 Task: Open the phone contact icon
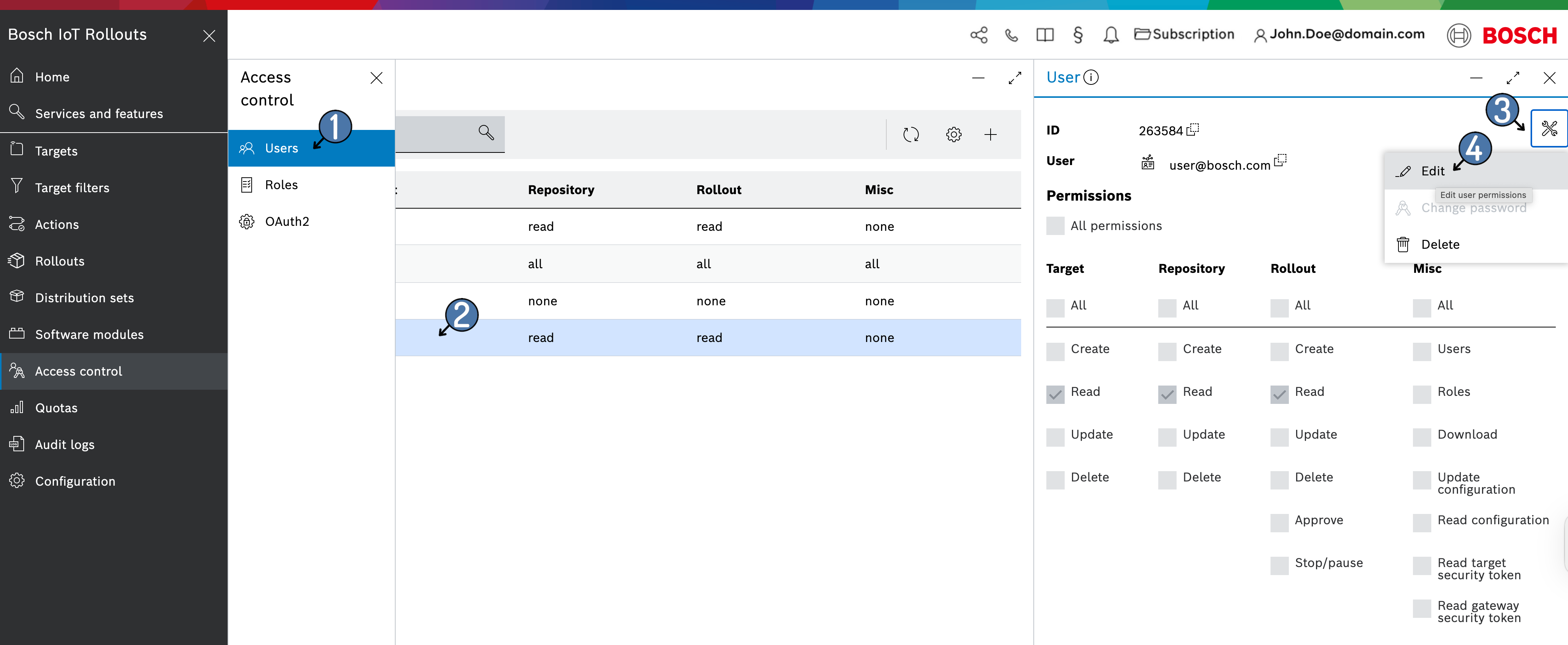[1012, 35]
